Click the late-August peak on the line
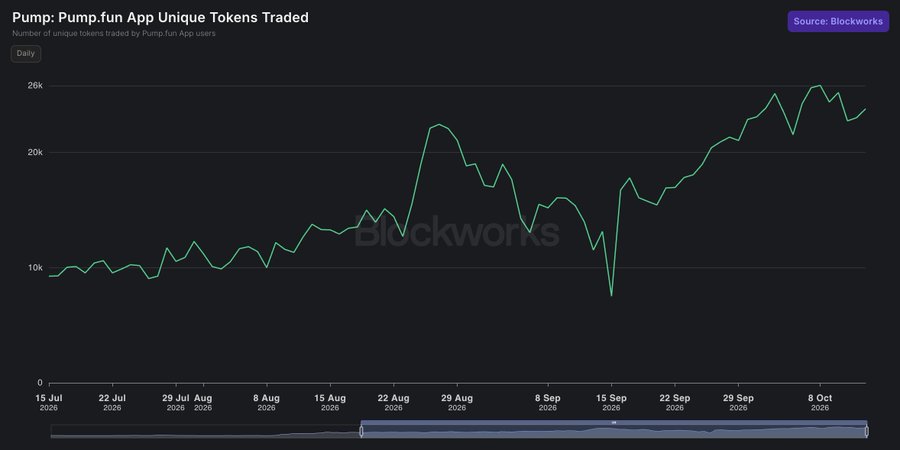This screenshot has height=450, width=900. tap(439, 125)
